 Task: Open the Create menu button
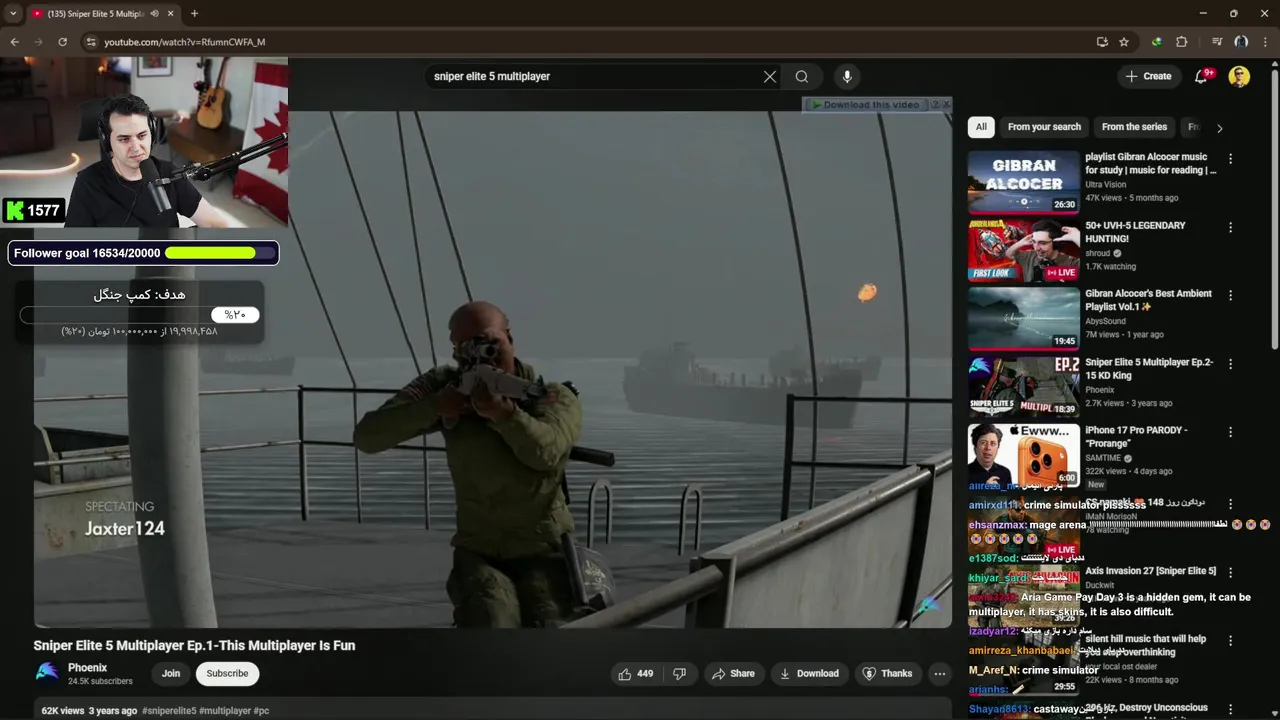(x=1148, y=76)
